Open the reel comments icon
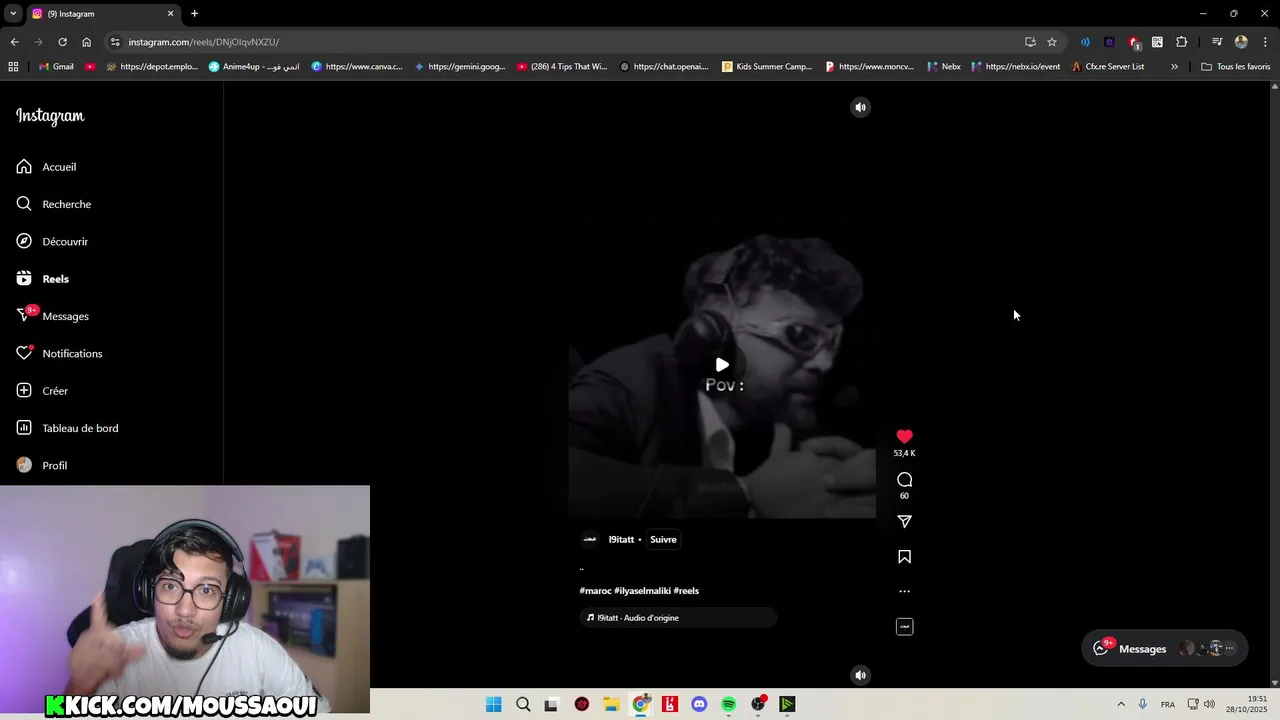The height and width of the screenshot is (720, 1280). (904, 480)
